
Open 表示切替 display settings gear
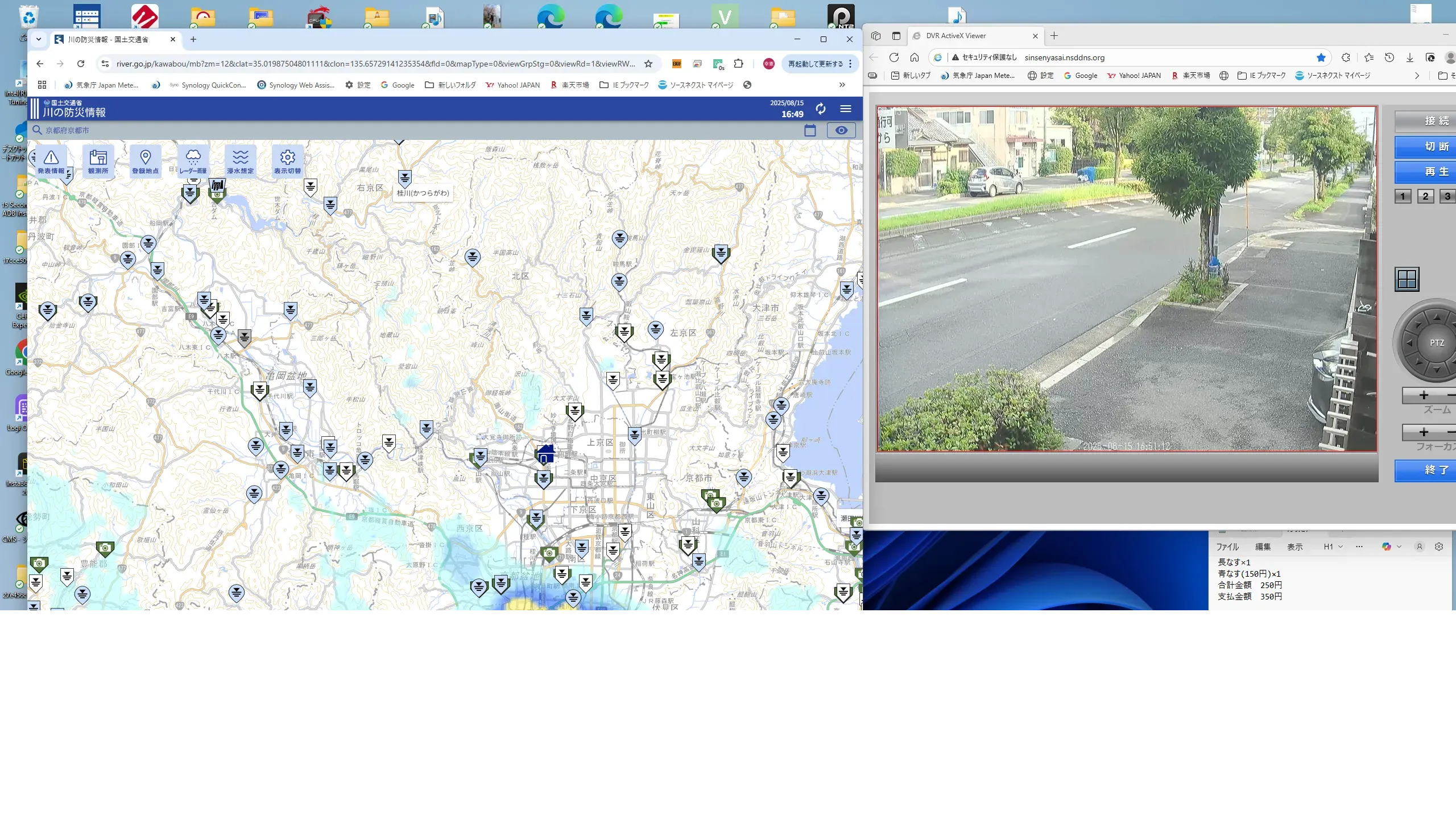coord(288,160)
